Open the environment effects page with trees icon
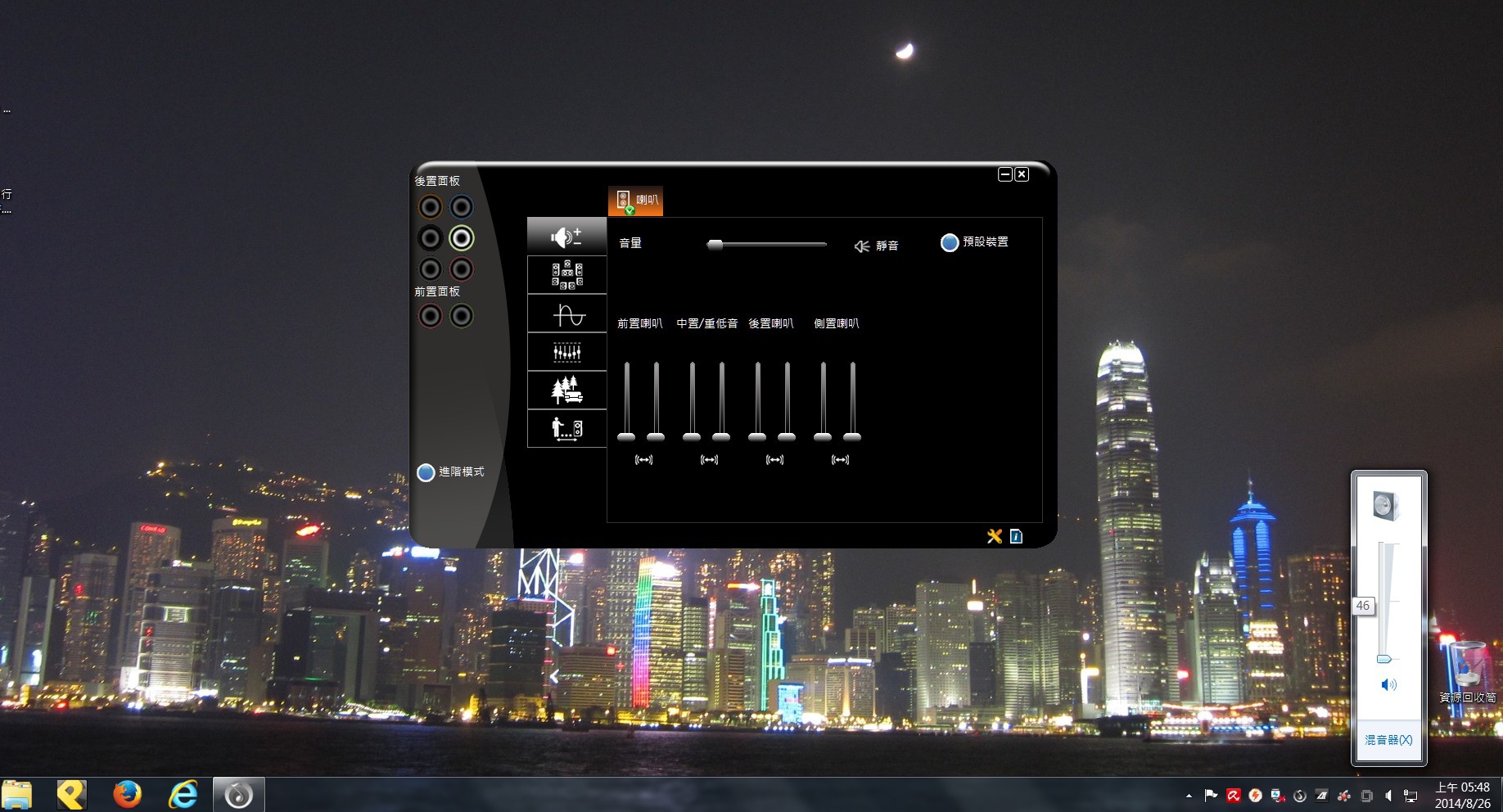Image resolution: width=1503 pixels, height=812 pixels. click(566, 390)
